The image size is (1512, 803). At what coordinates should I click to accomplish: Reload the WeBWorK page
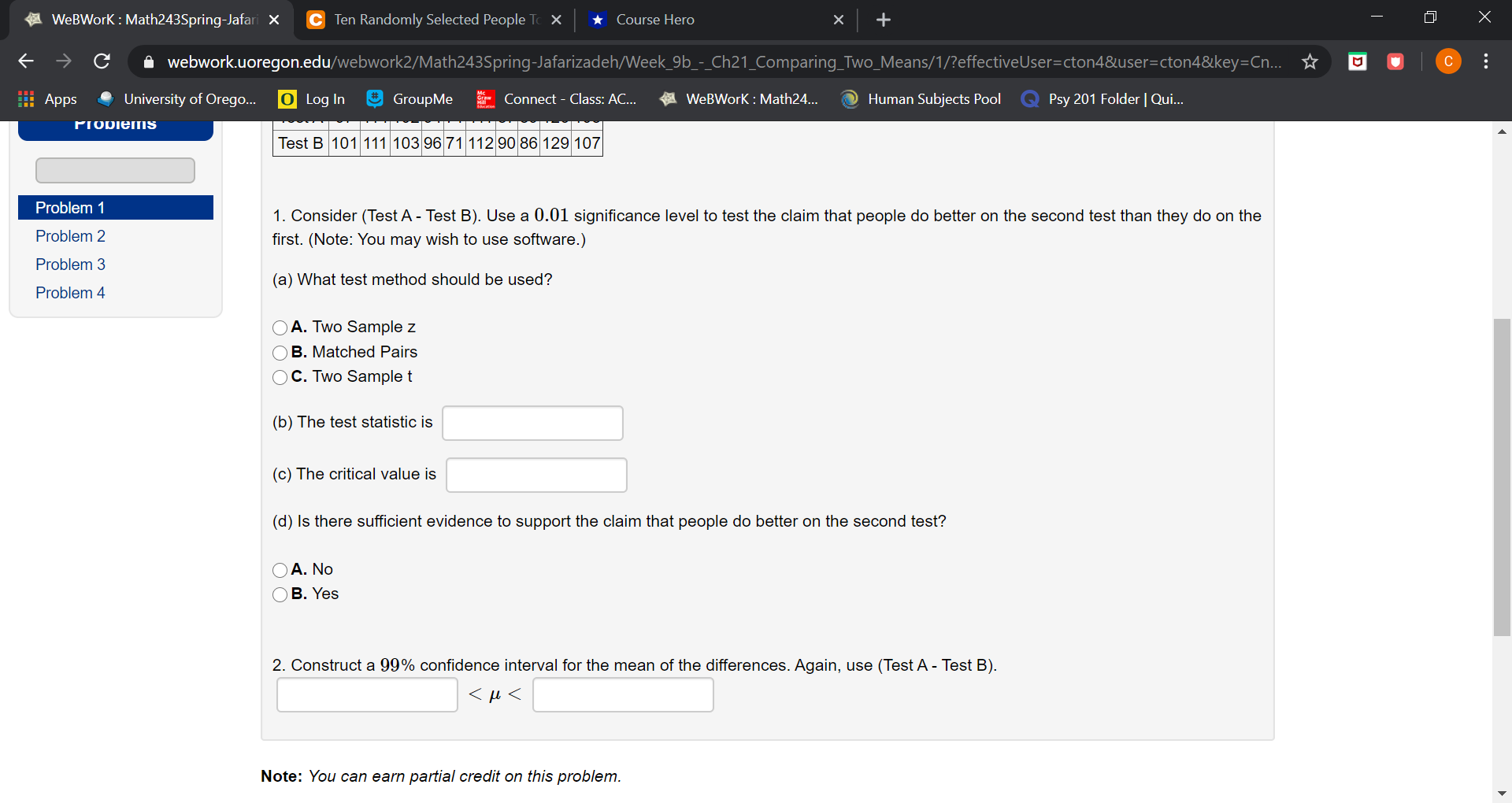[x=102, y=61]
